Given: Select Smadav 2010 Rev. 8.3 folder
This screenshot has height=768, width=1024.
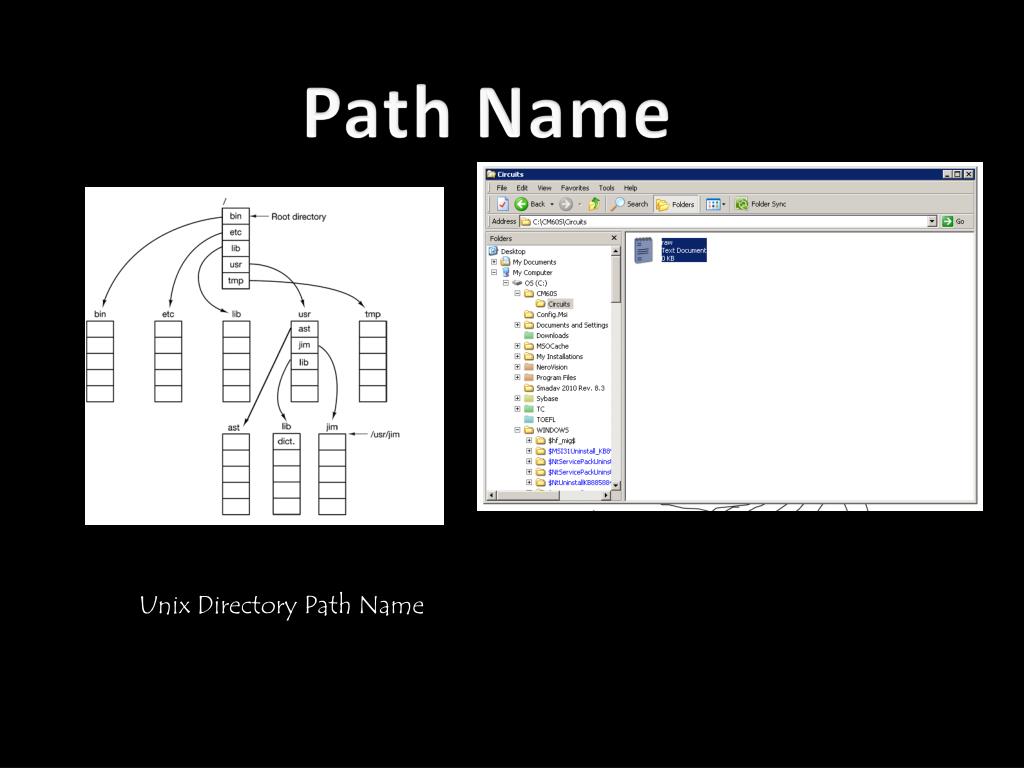Looking at the screenshot, I should (x=570, y=388).
